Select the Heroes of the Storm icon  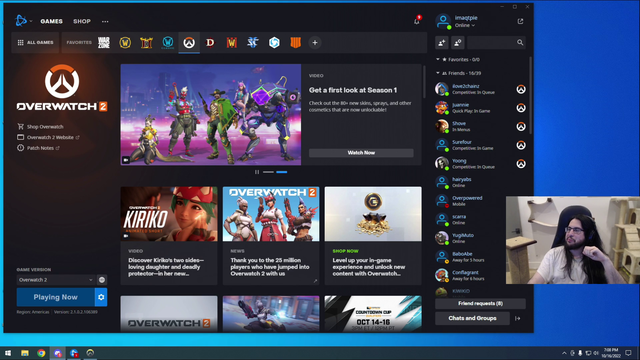[x=274, y=42]
